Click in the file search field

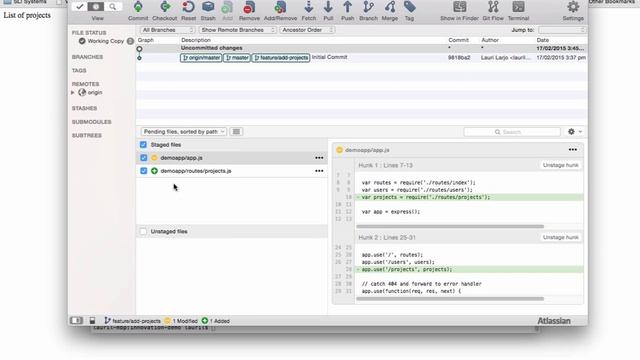click(x=512, y=132)
